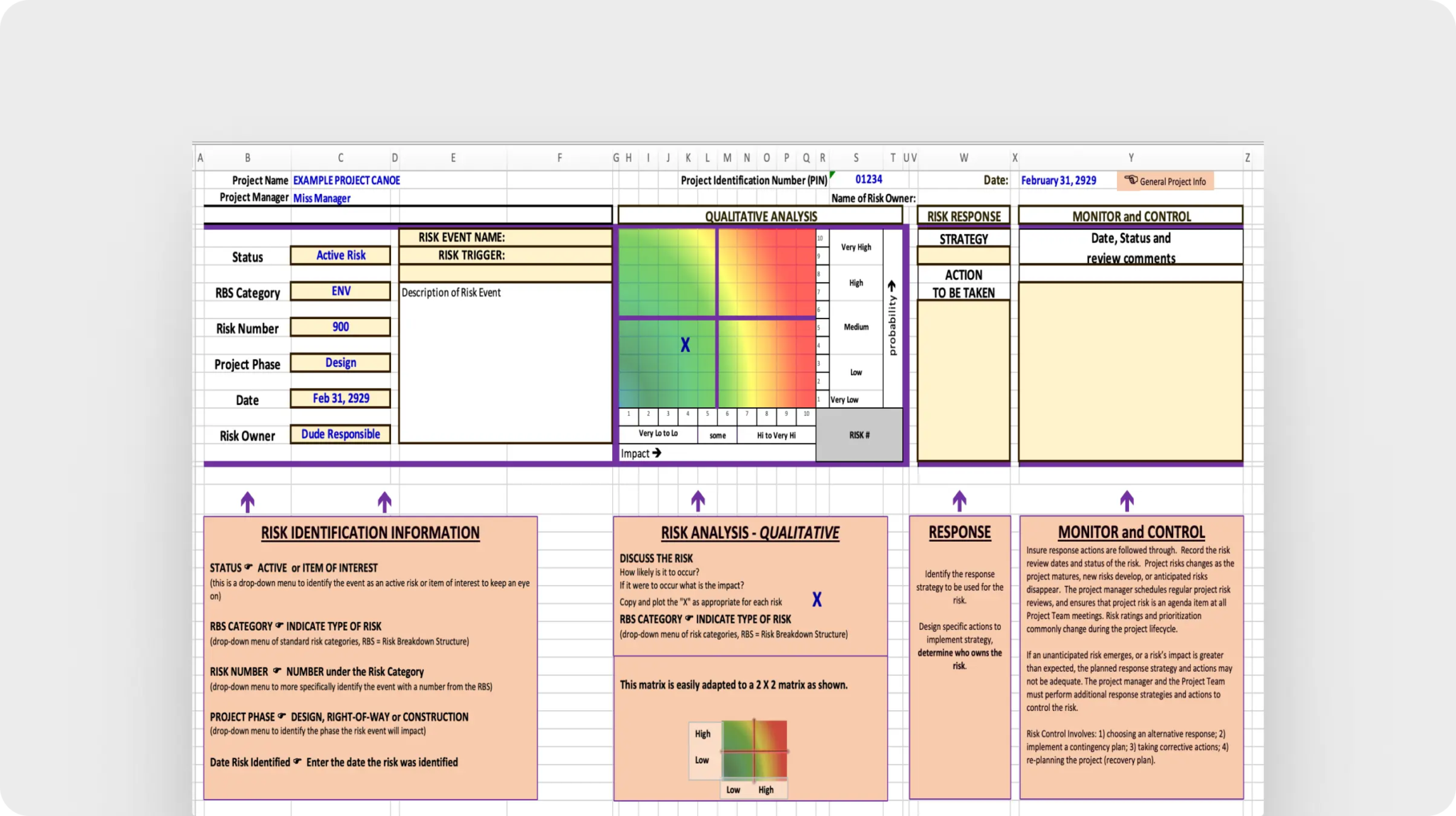Click the Name of Risk Owner label
1456x816 pixels.
873,198
